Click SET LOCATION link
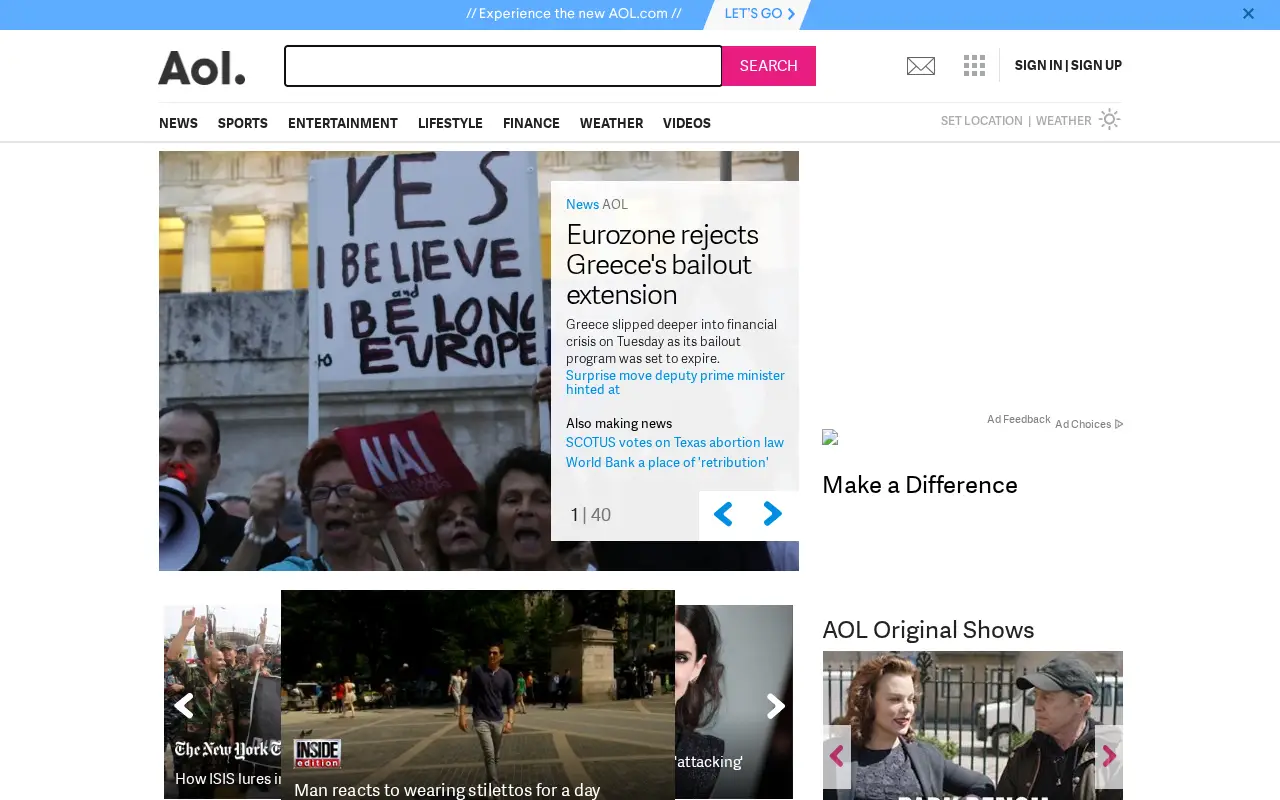The width and height of the screenshot is (1280, 800). pyautogui.click(x=981, y=121)
